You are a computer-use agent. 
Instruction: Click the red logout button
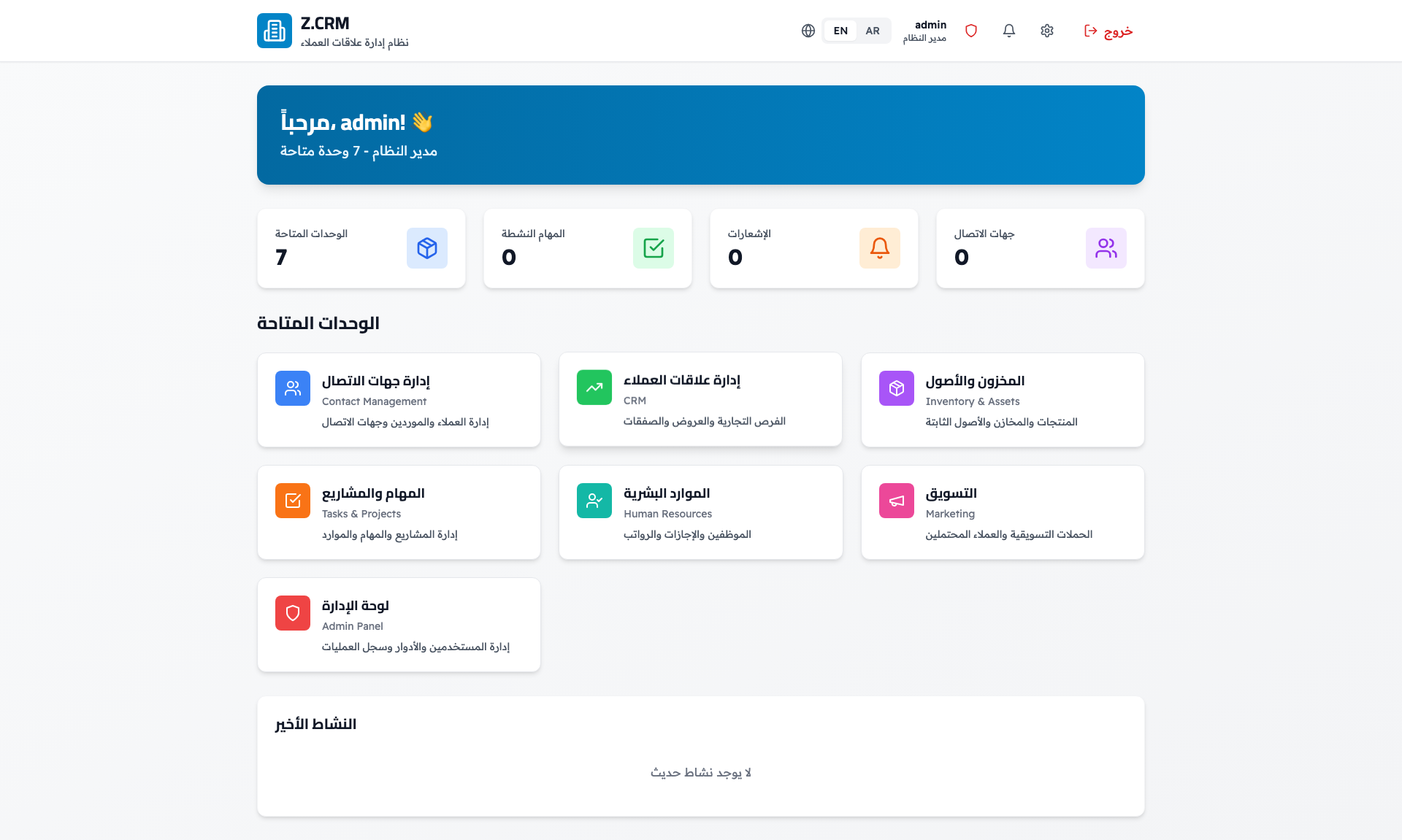pos(1108,31)
